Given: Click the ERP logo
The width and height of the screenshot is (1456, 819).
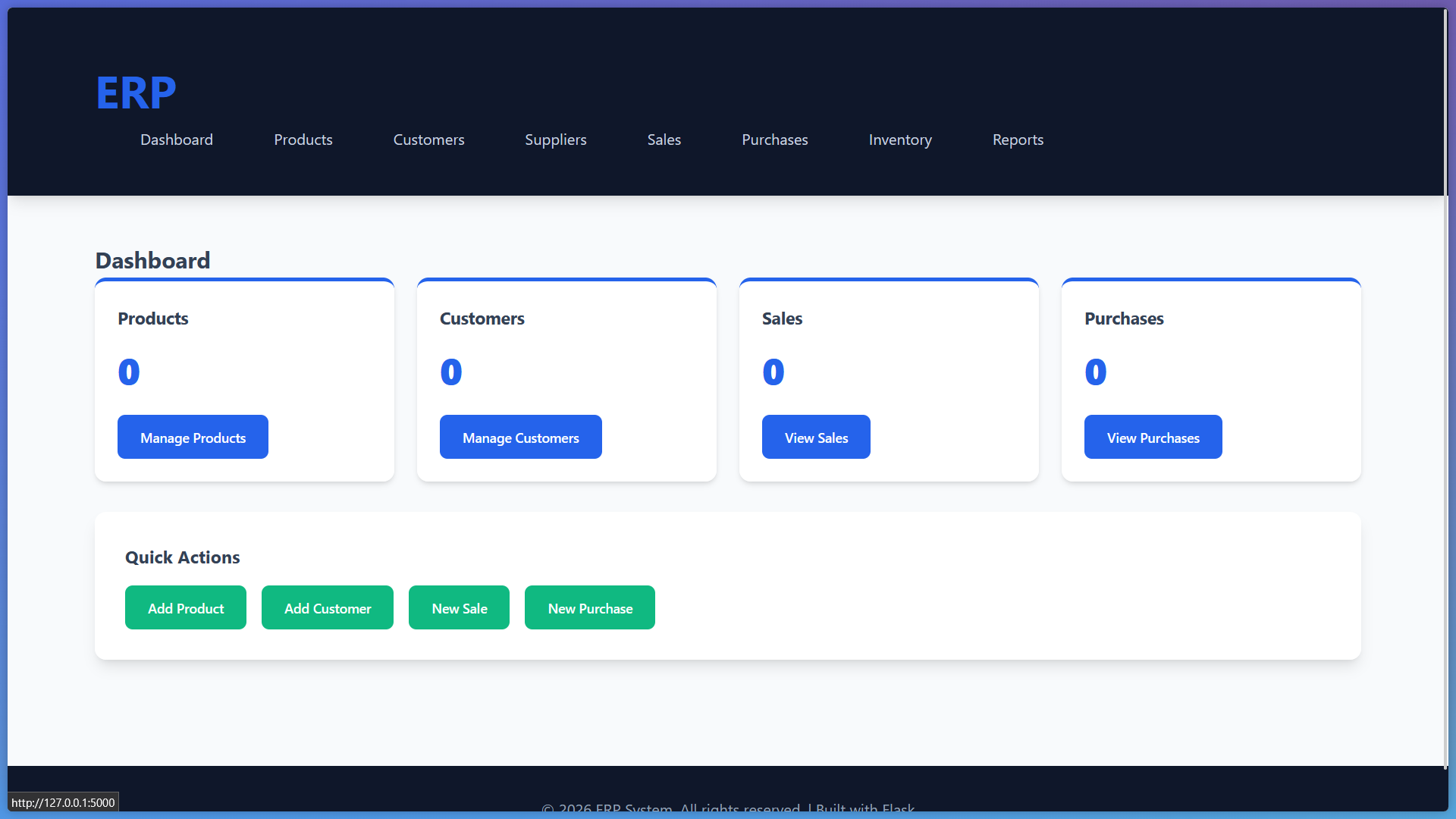Looking at the screenshot, I should (x=135, y=93).
